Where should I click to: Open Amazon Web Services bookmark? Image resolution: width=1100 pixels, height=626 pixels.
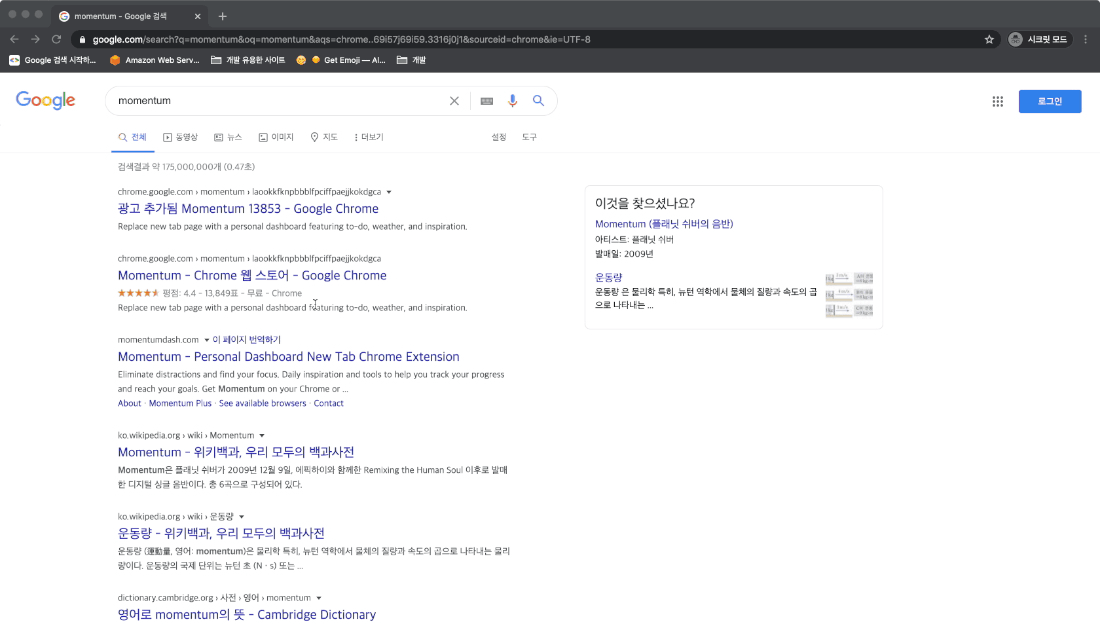154,60
